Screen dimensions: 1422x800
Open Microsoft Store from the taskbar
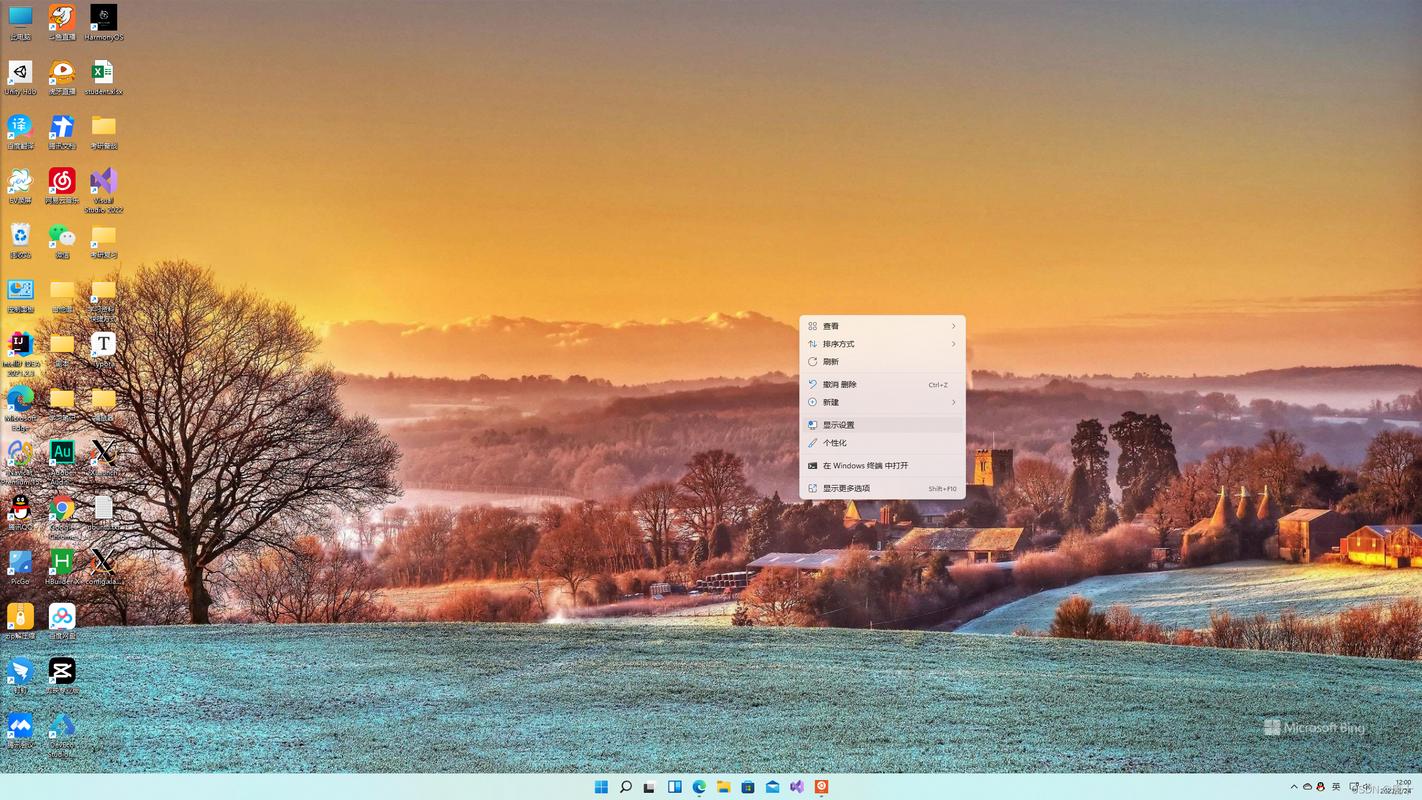(748, 787)
